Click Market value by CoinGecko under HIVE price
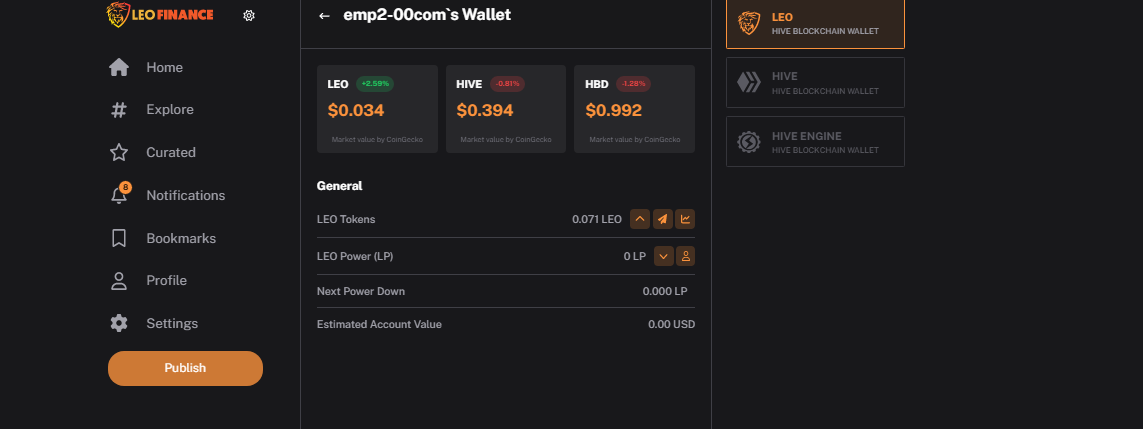This screenshot has width=1143, height=429. point(506,139)
